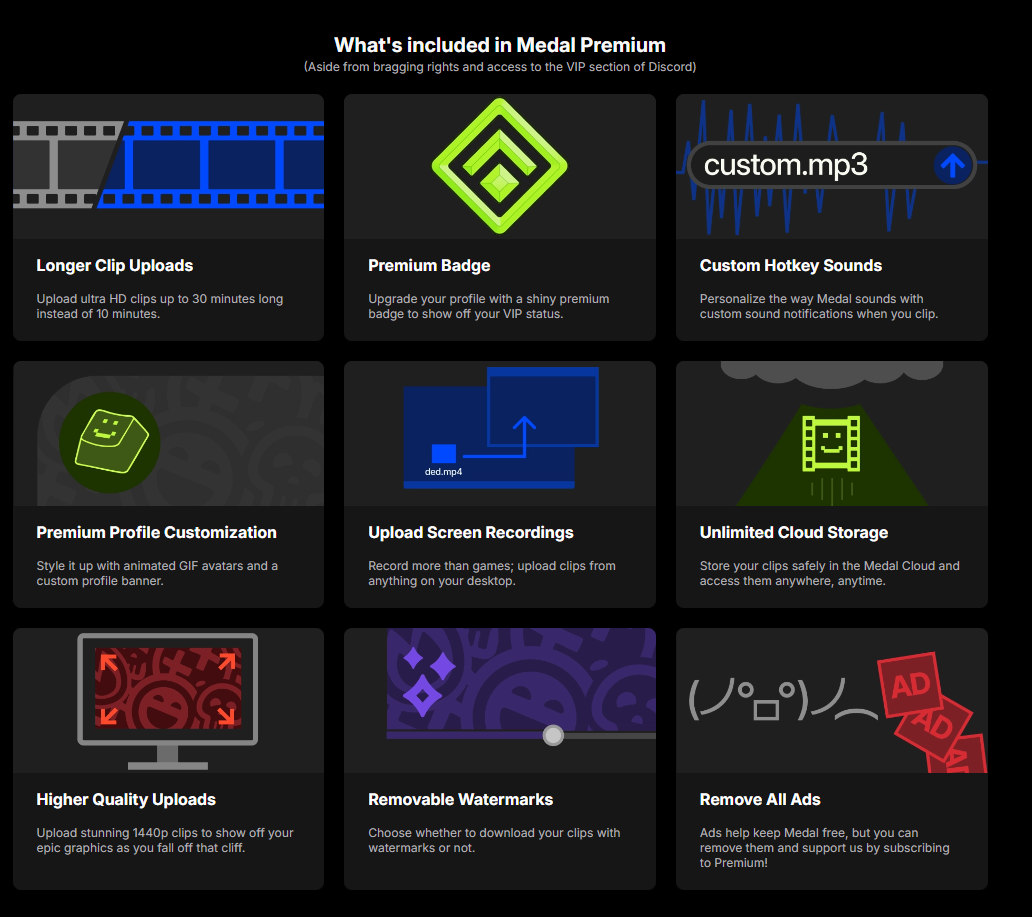Click the "shiny premium badge" description text
1032x917 pixels.
pyautogui.click(x=488, y=306)
